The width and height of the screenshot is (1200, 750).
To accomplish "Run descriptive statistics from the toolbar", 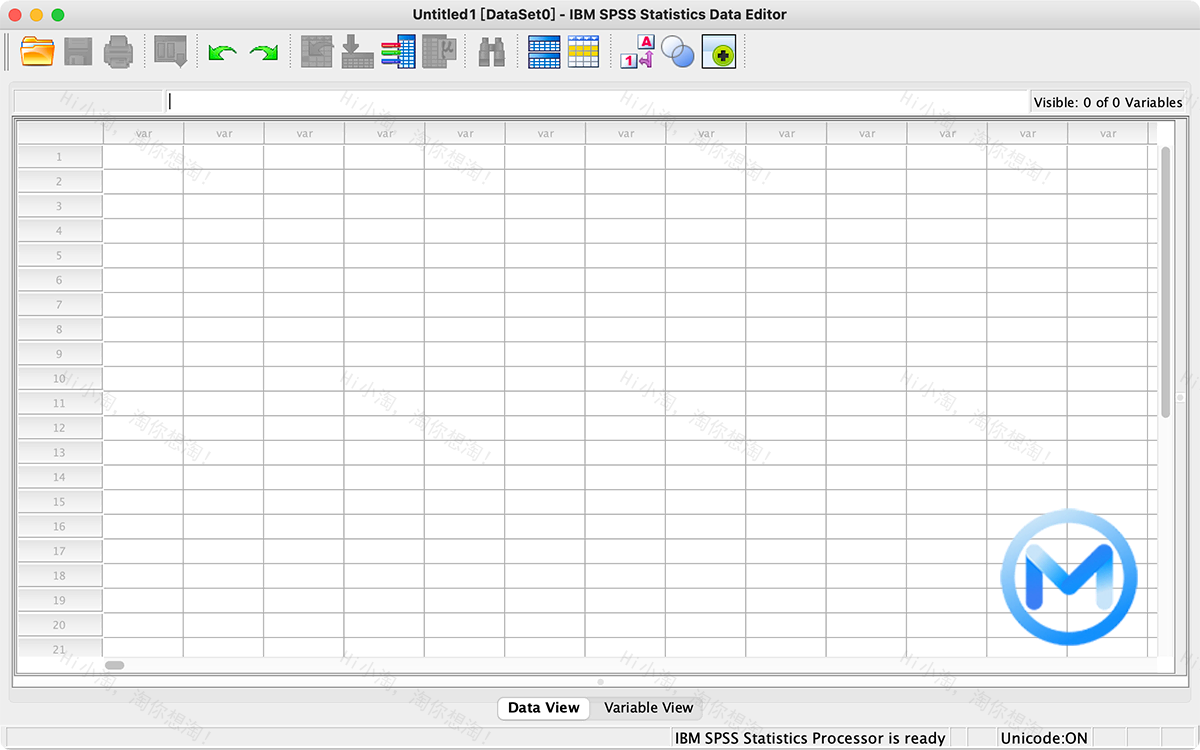I will (439, 52).
